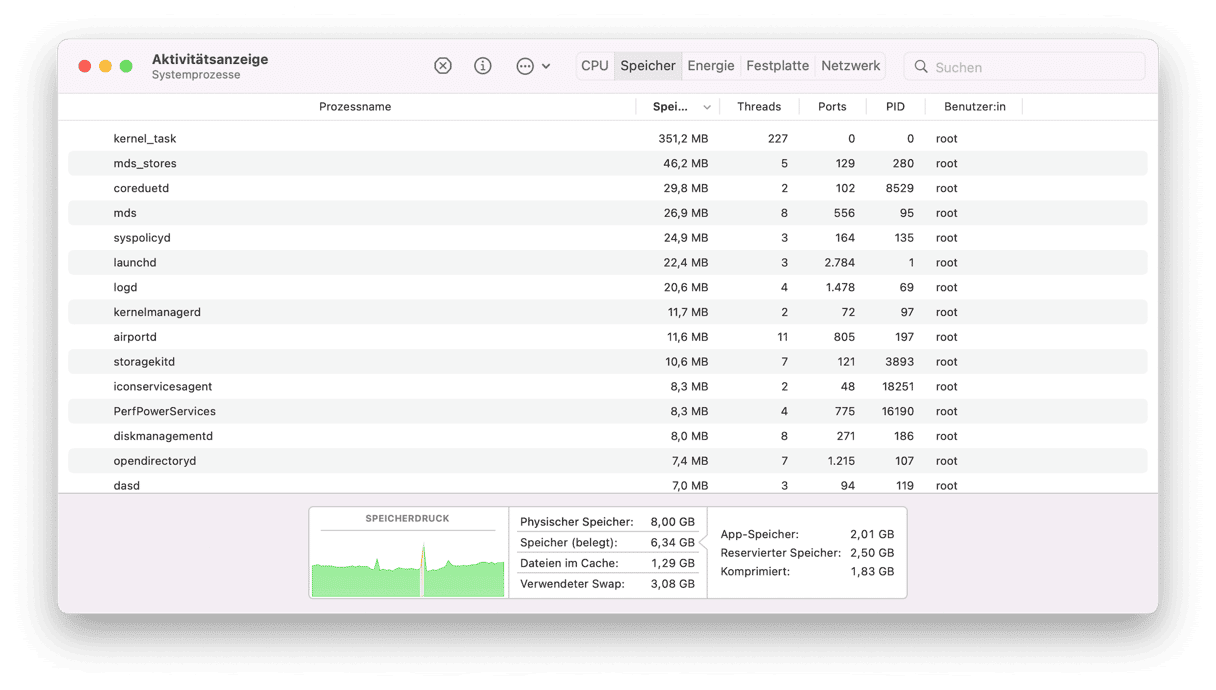Select the logd process

click(x=608, y=287)
